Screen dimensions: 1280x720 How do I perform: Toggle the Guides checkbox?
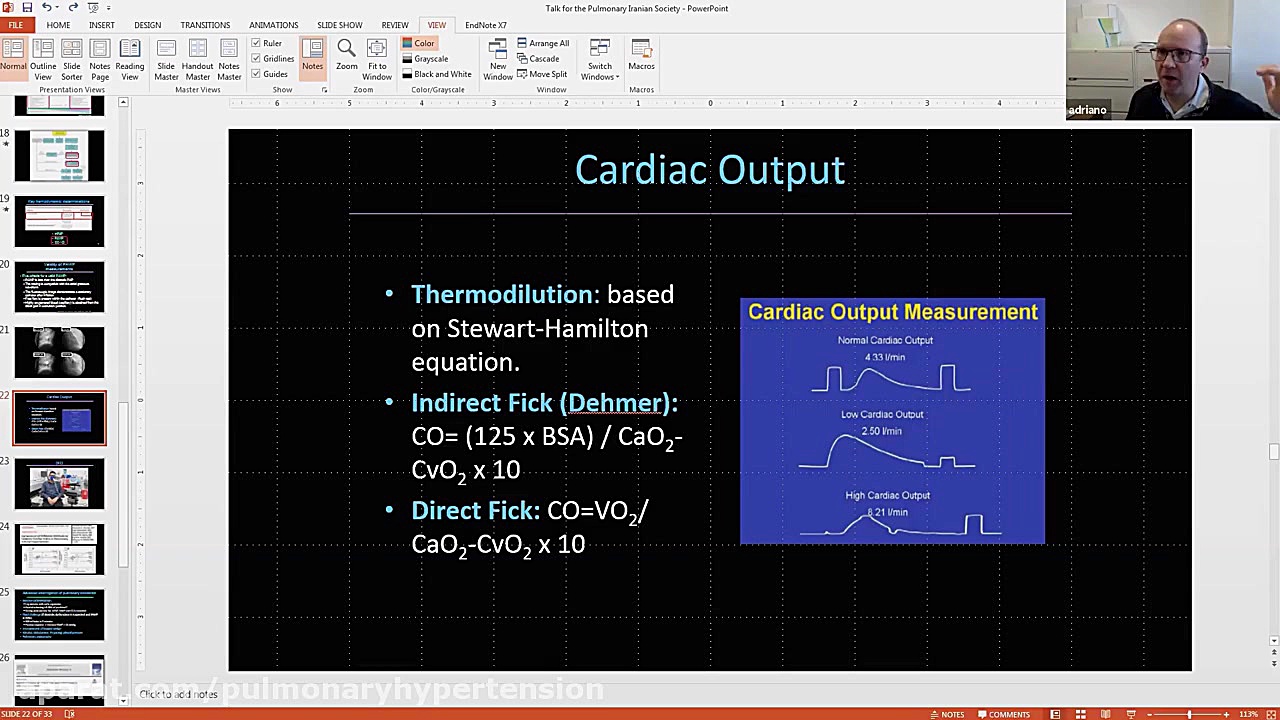[257, 74]
